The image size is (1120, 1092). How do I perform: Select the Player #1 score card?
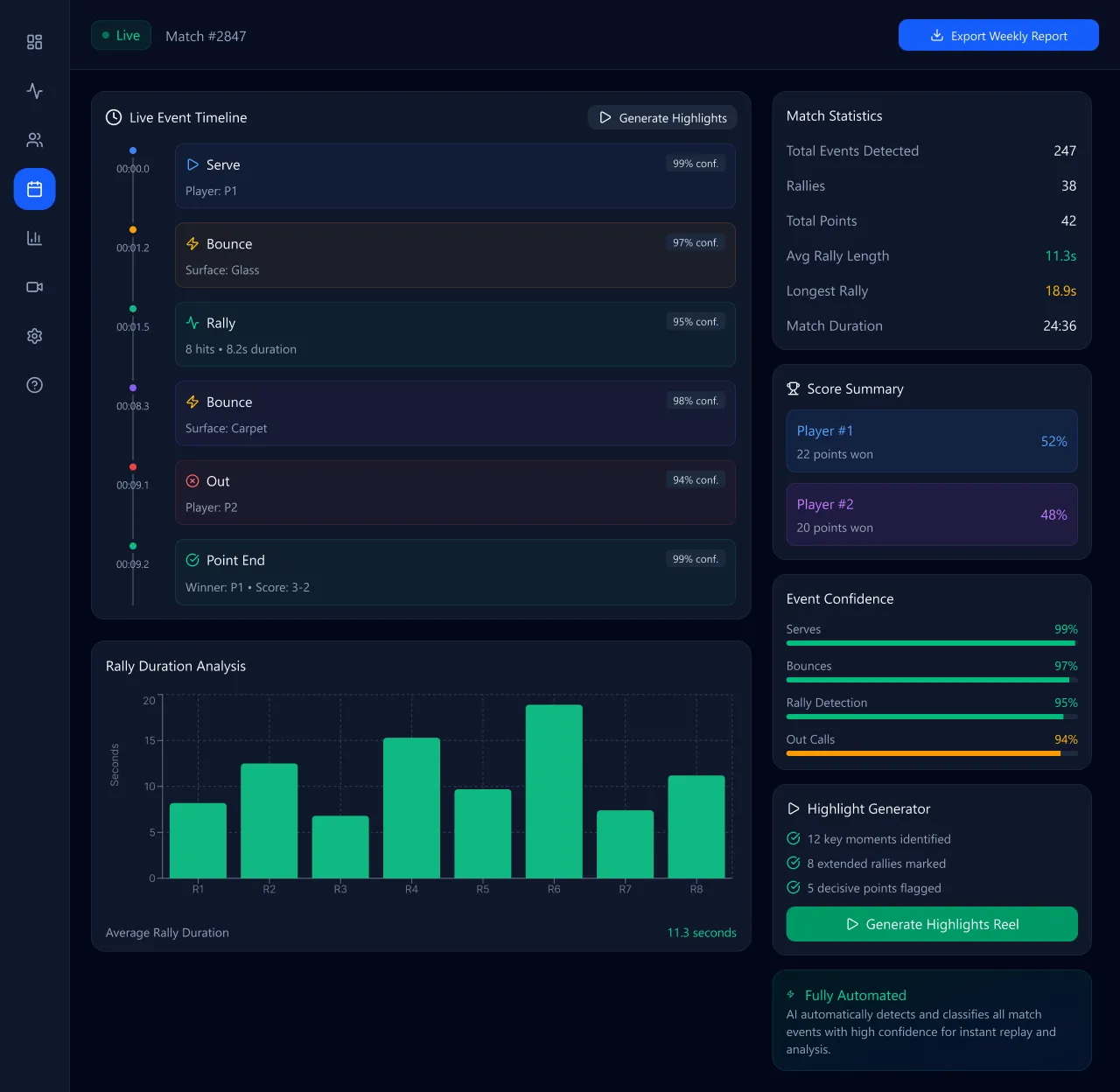[931, 441]
